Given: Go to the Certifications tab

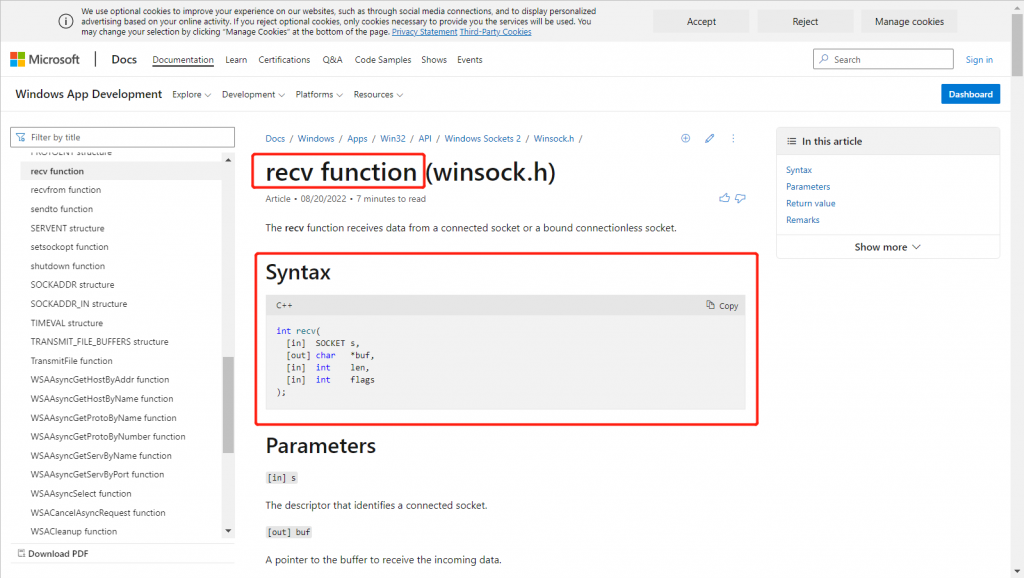Looking at the screenshot, I should coord(284,60).
